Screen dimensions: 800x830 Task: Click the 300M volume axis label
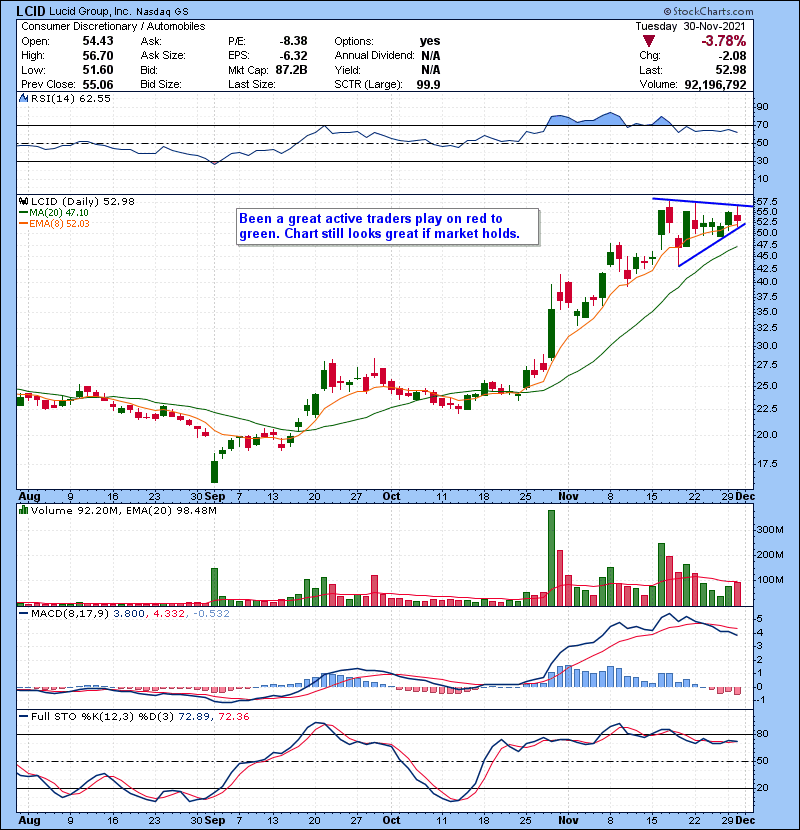770,529
